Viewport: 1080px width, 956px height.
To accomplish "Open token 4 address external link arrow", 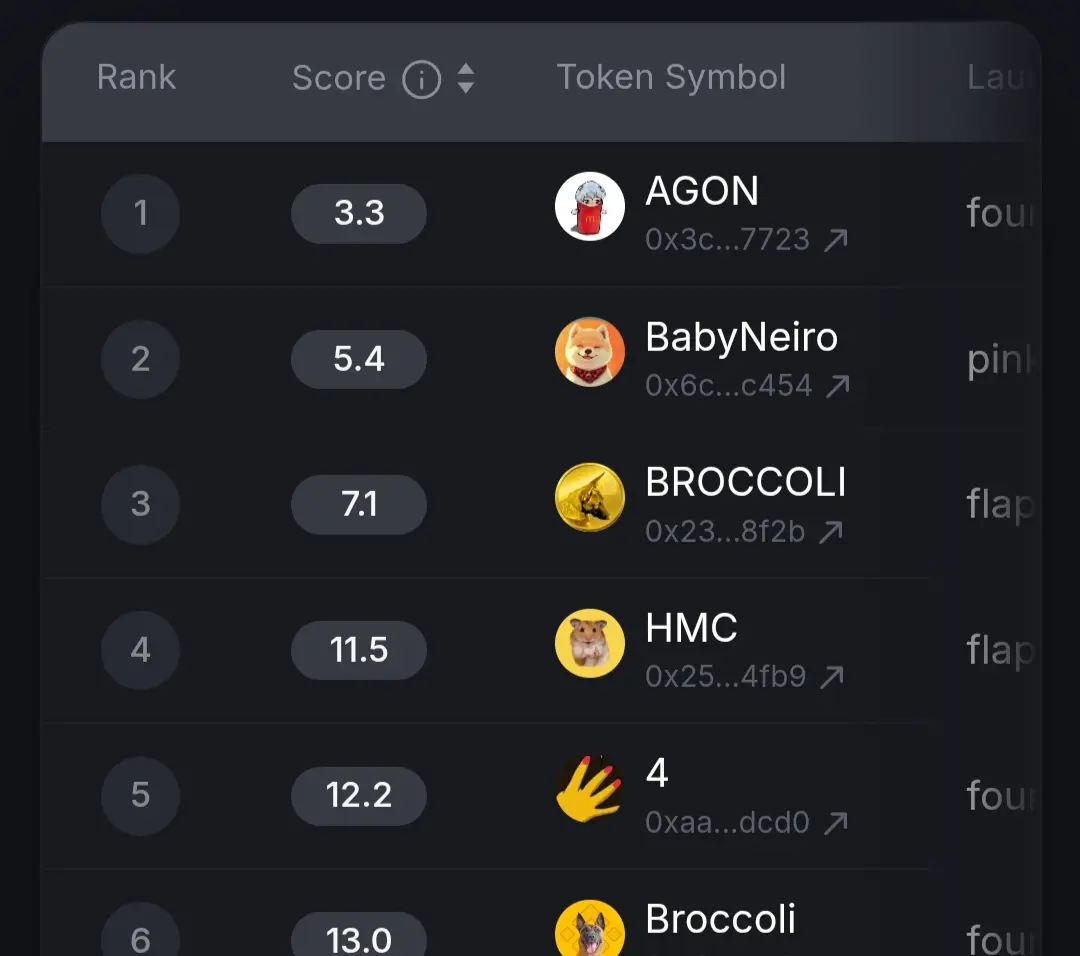I will pos(836,822).
